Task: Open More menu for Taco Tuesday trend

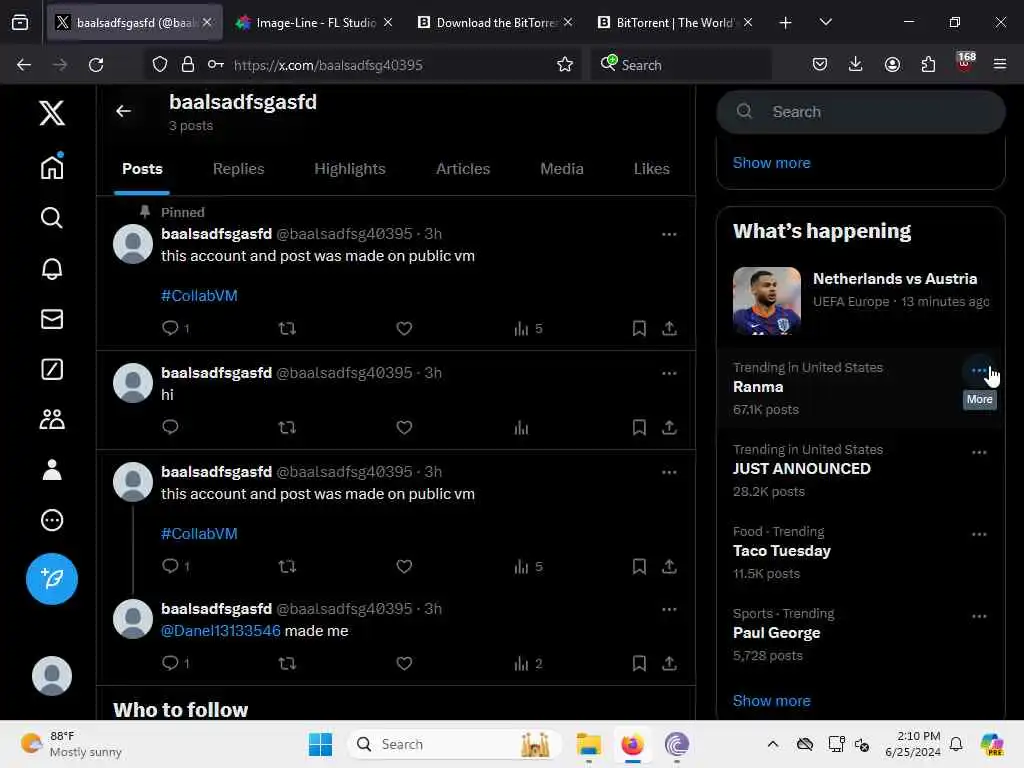Action: pos(979,534)
